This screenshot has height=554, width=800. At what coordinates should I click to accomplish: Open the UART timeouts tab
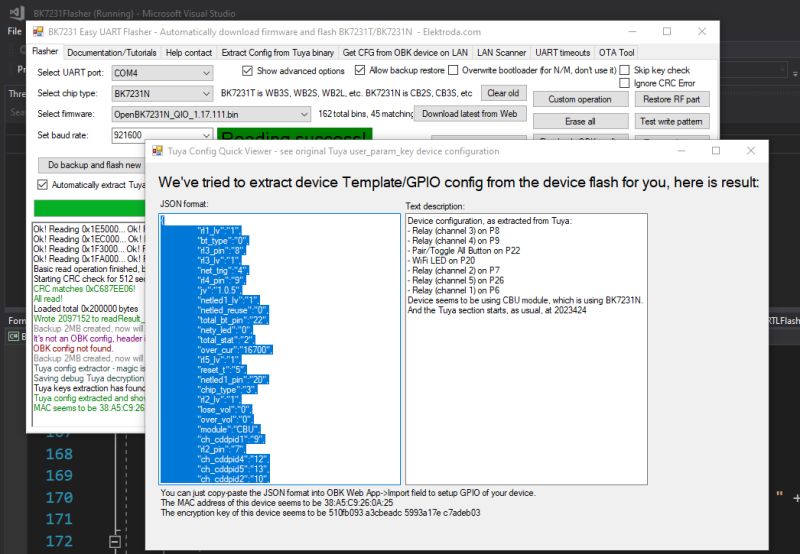[x=563, y=53]
